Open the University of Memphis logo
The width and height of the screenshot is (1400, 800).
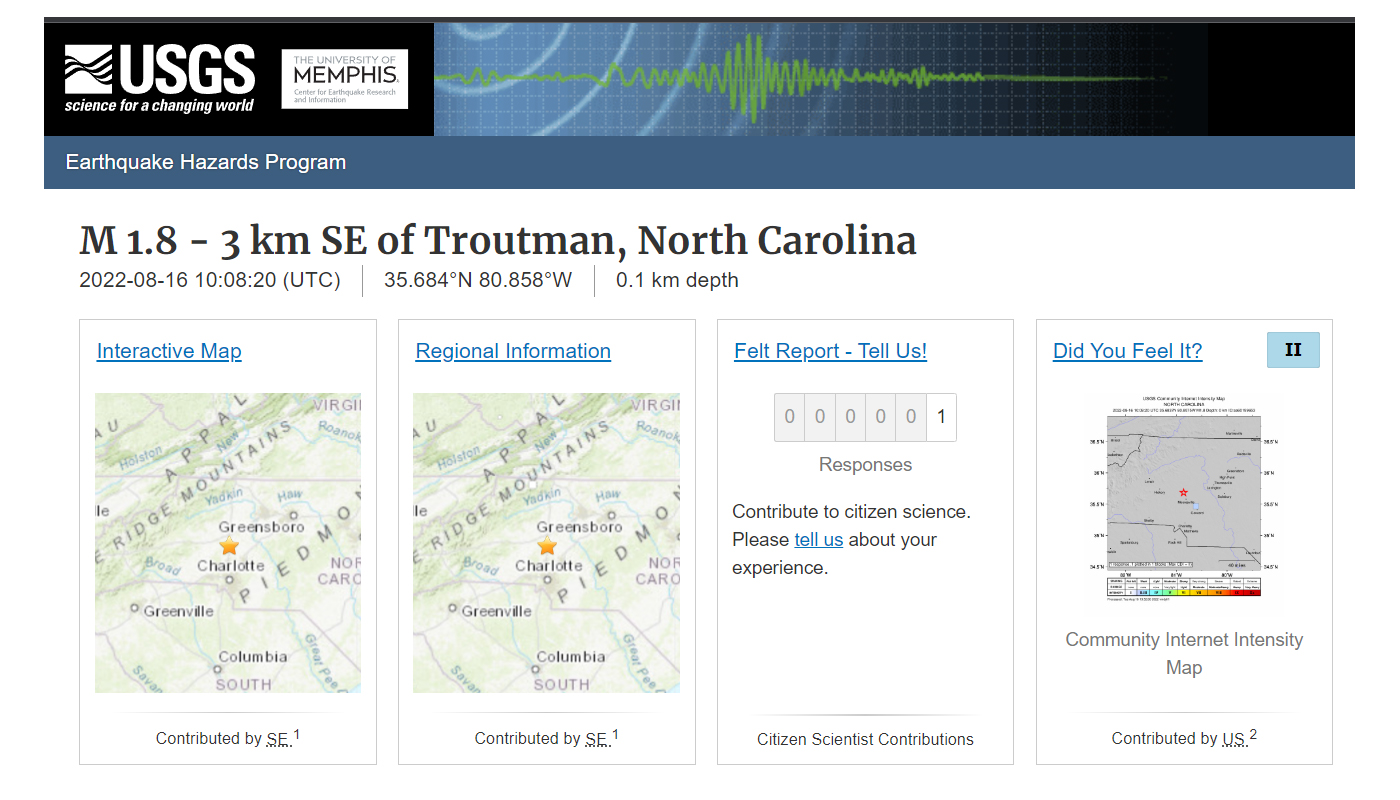click(345, 79)
